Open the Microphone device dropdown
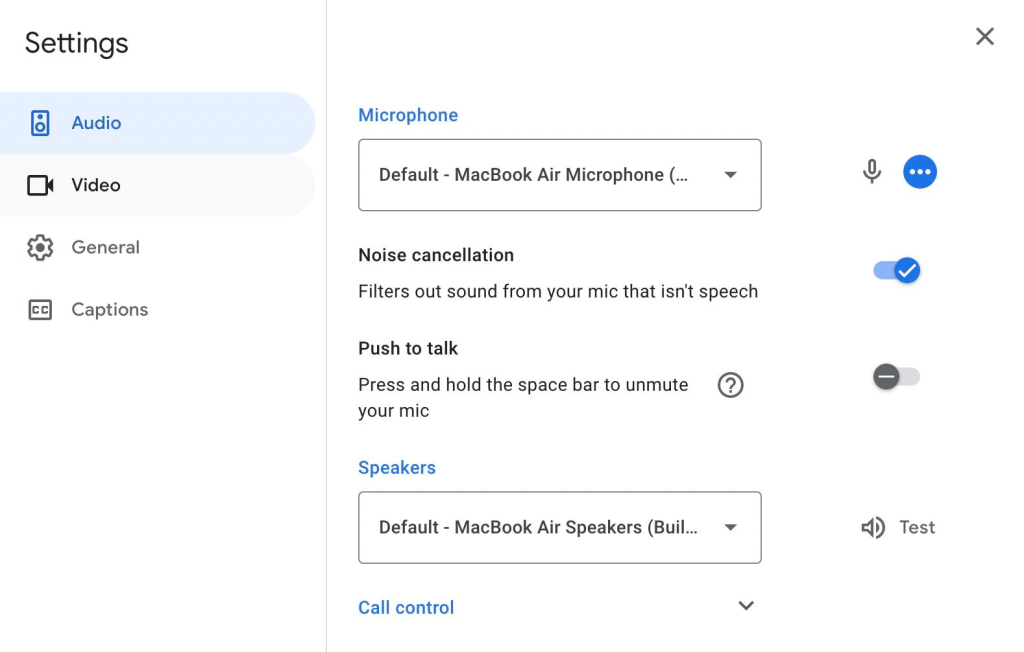The width and height of the screenshot is (1024, 652). click(559, 175)
